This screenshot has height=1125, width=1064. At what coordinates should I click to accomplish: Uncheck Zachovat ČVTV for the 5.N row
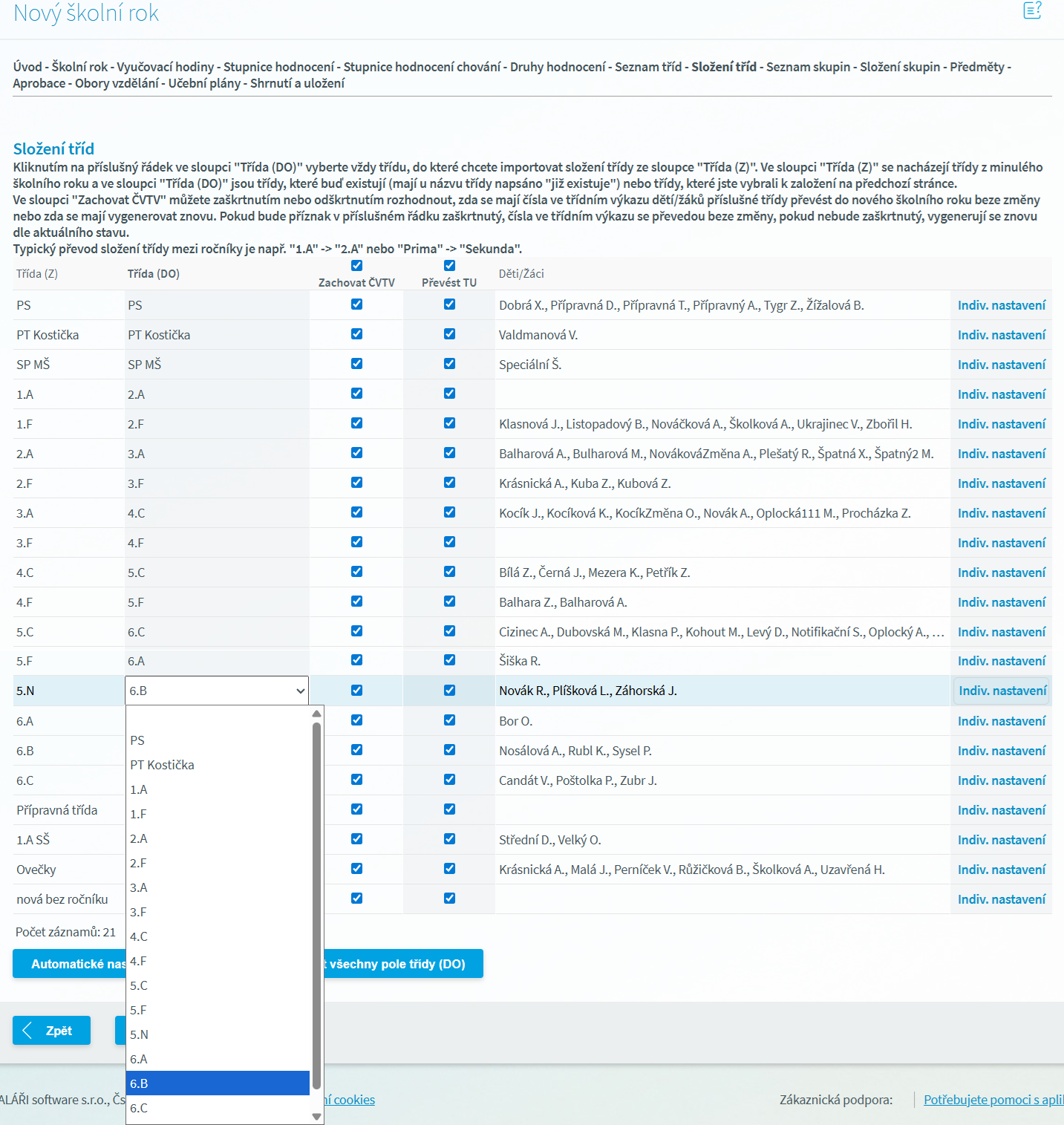point(357,691)
